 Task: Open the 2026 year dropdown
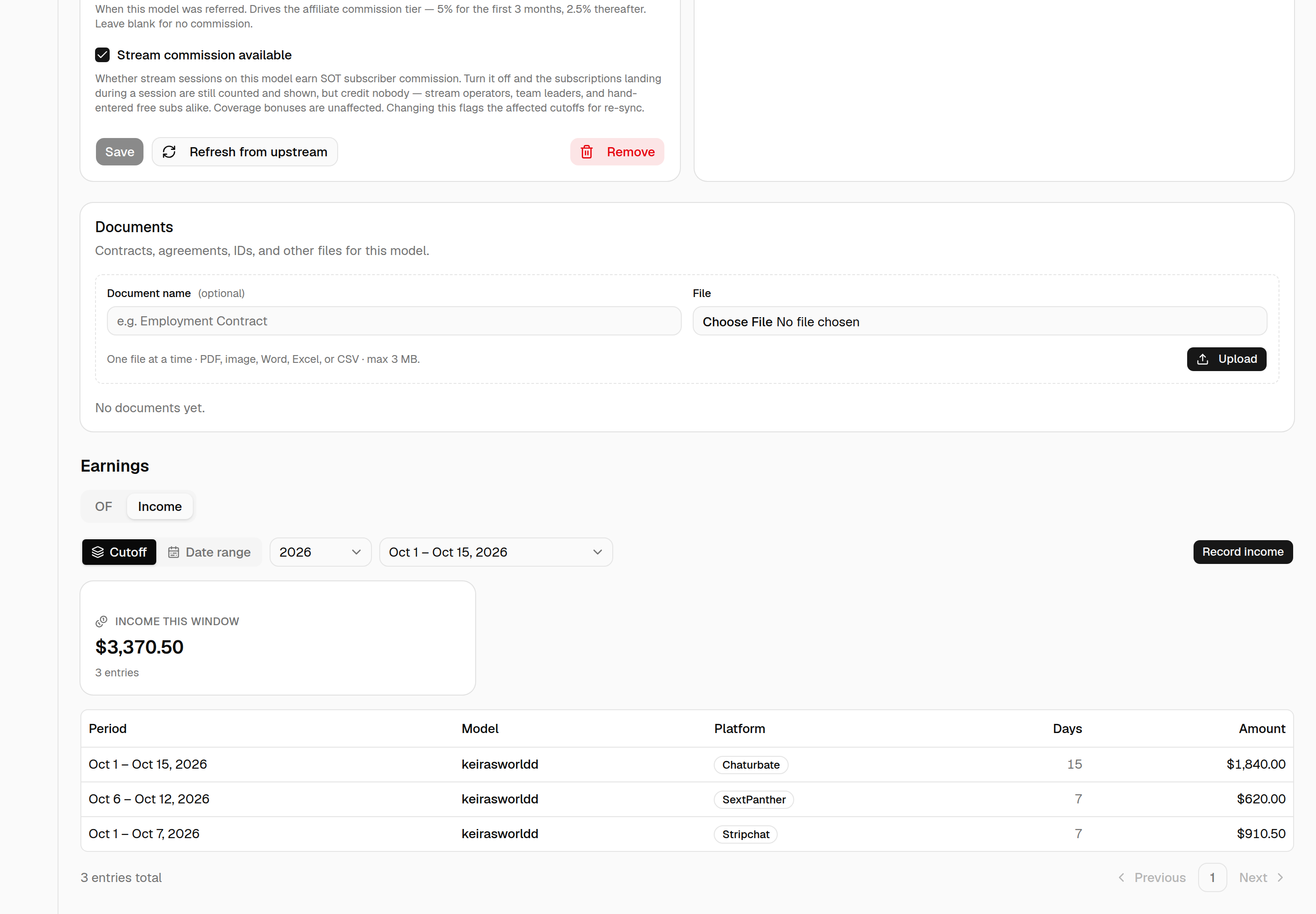pyautogui.click(x=320, y=552)
